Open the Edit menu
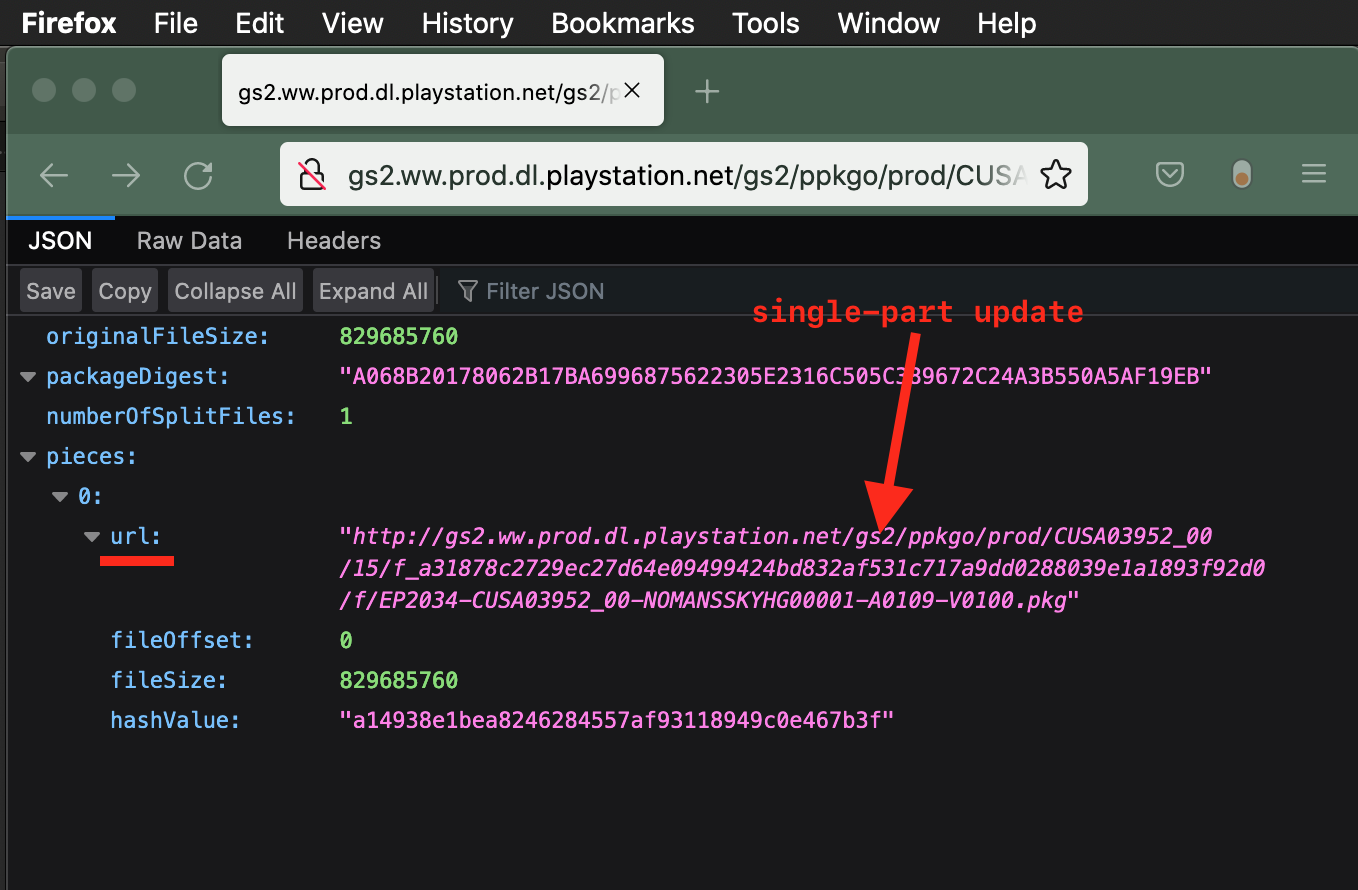 (260, 23)
